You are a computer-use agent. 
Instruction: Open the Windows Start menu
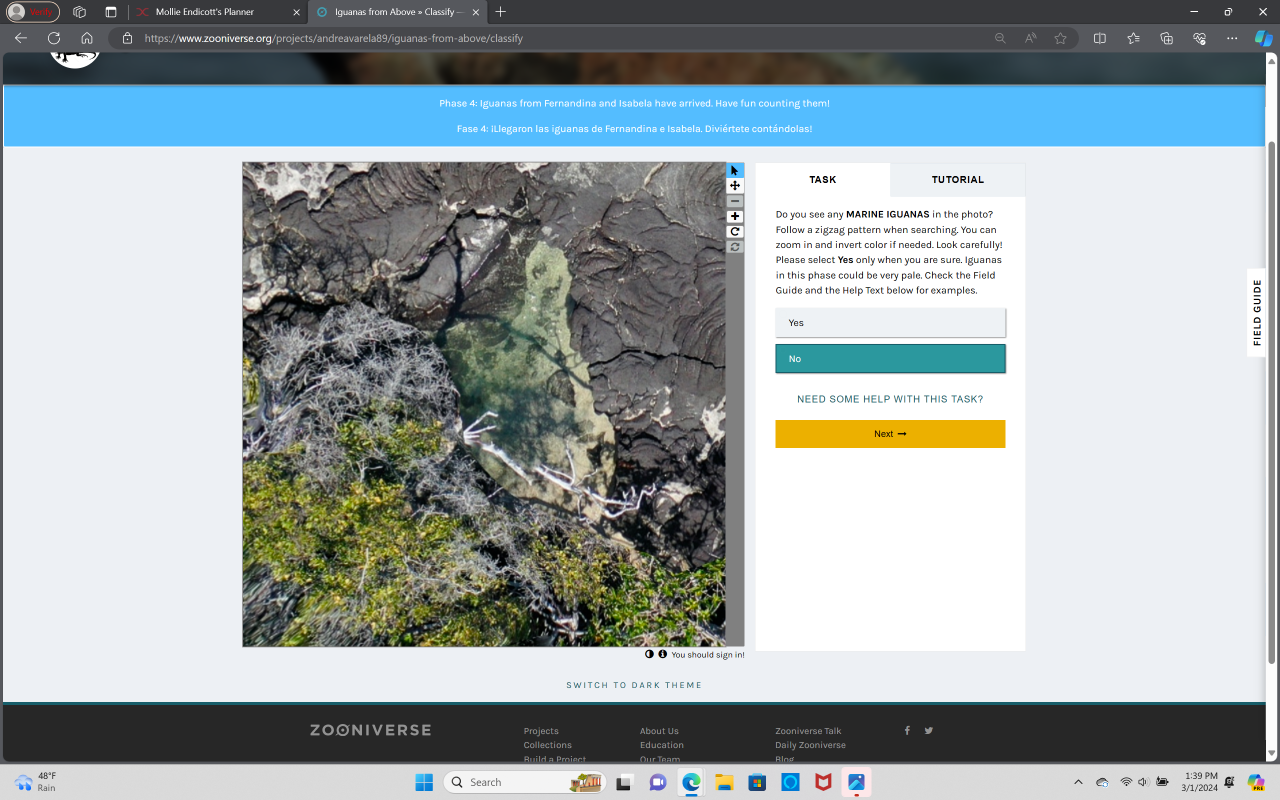click(x=424, y=782)
